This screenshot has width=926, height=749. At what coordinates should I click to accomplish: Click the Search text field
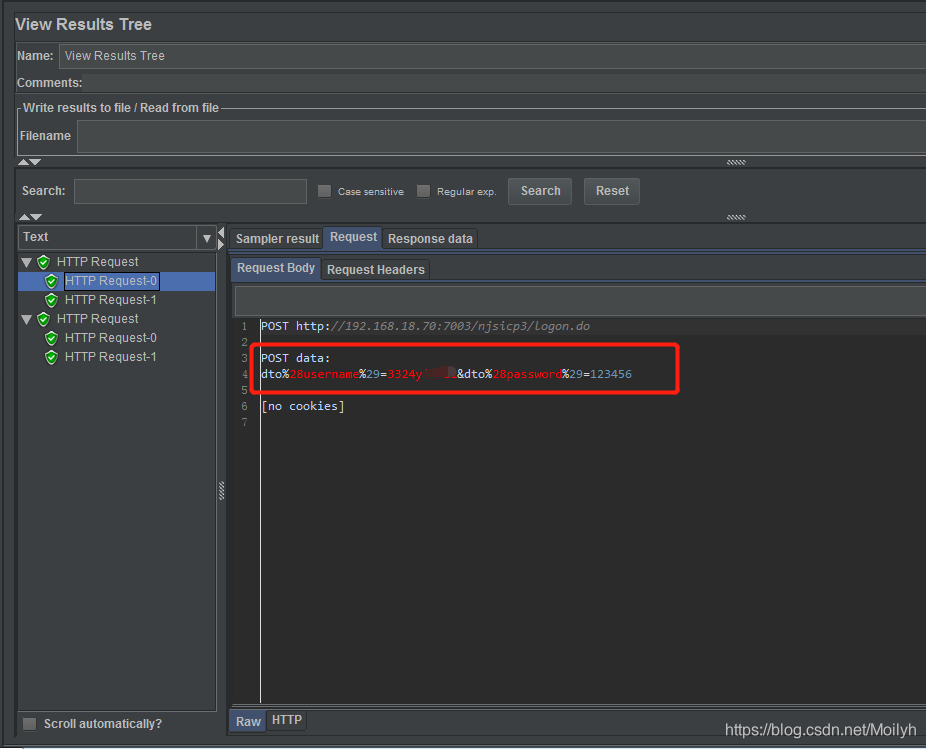(x=190, y=191)
